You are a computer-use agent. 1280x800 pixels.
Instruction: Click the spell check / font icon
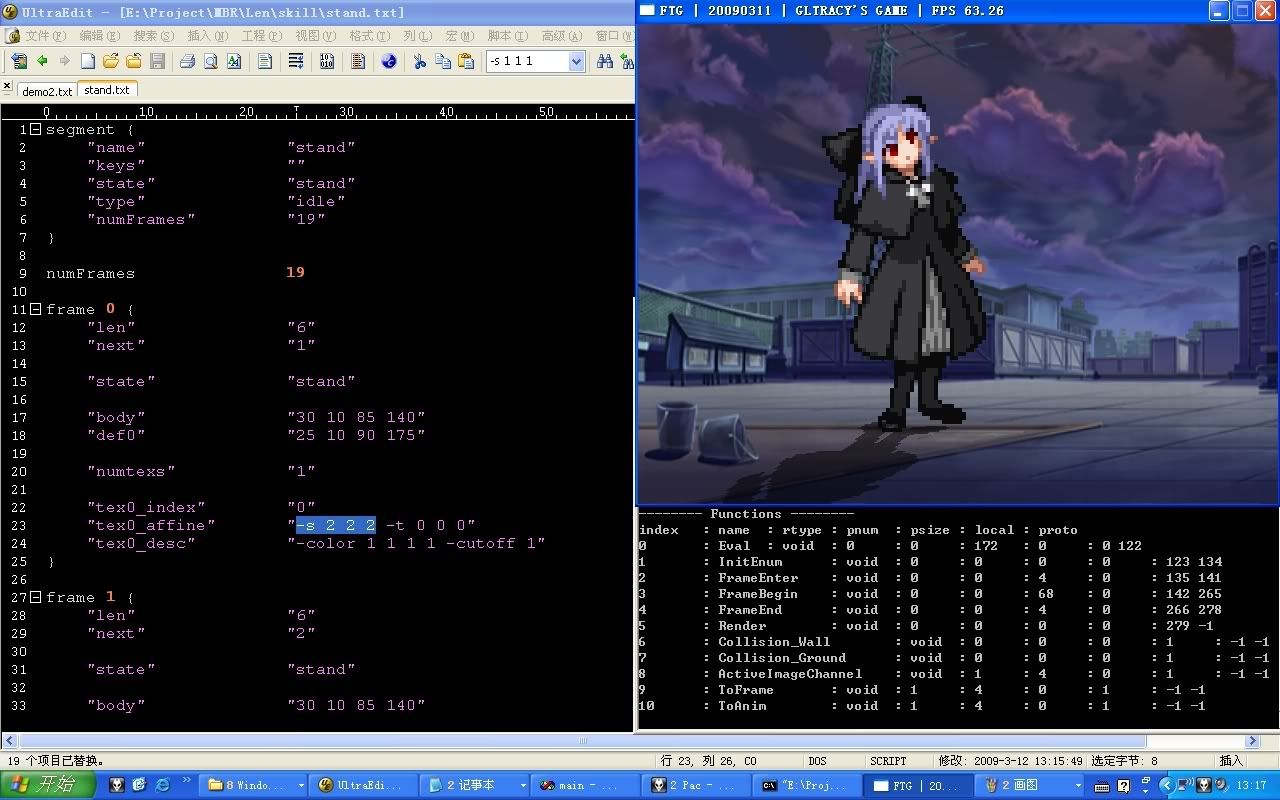point(233,61)
